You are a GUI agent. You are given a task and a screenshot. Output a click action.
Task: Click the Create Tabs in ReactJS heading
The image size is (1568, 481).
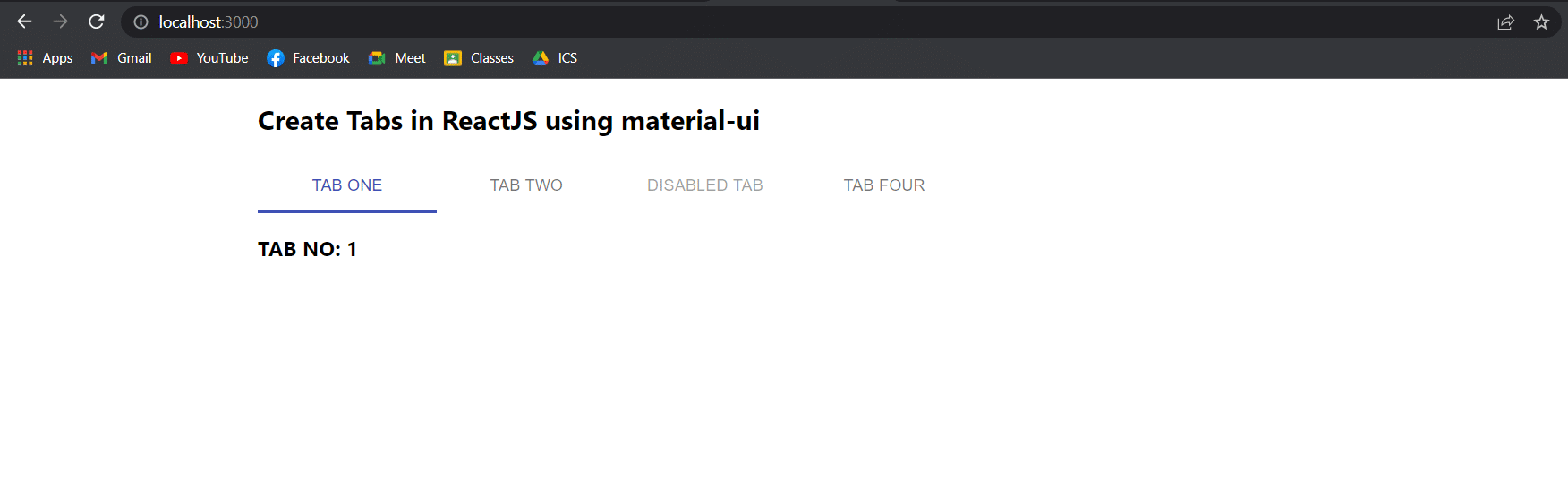click(x=508, y=121)
